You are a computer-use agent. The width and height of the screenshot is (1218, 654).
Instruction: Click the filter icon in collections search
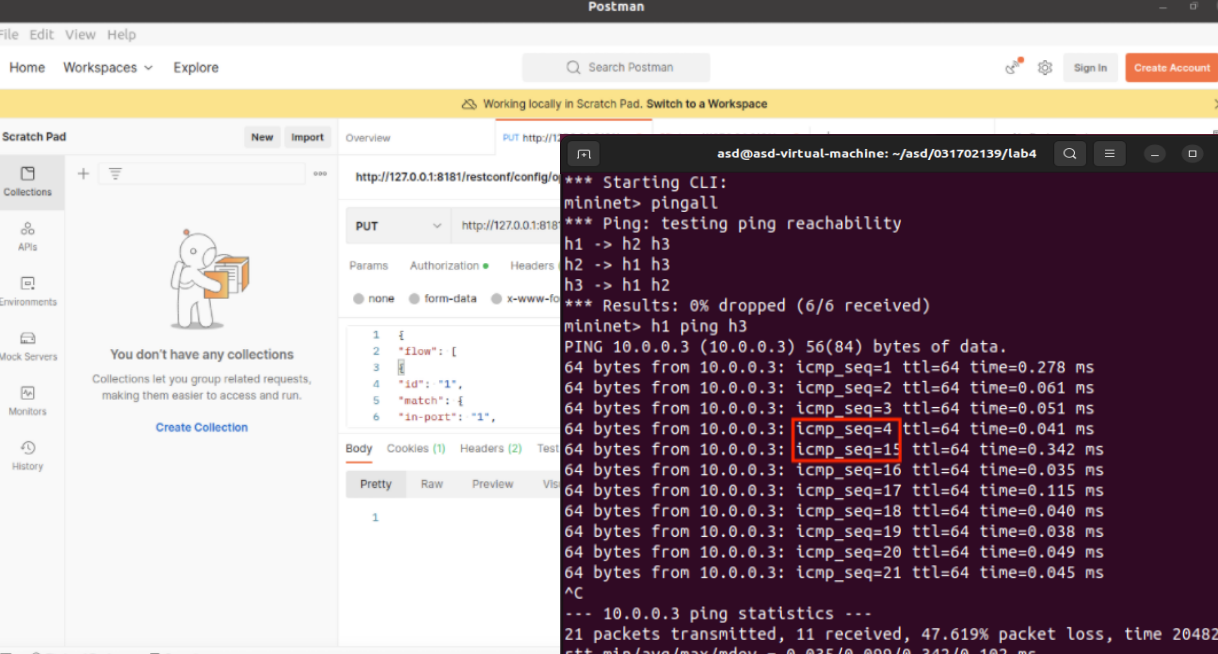pos(115,174)
